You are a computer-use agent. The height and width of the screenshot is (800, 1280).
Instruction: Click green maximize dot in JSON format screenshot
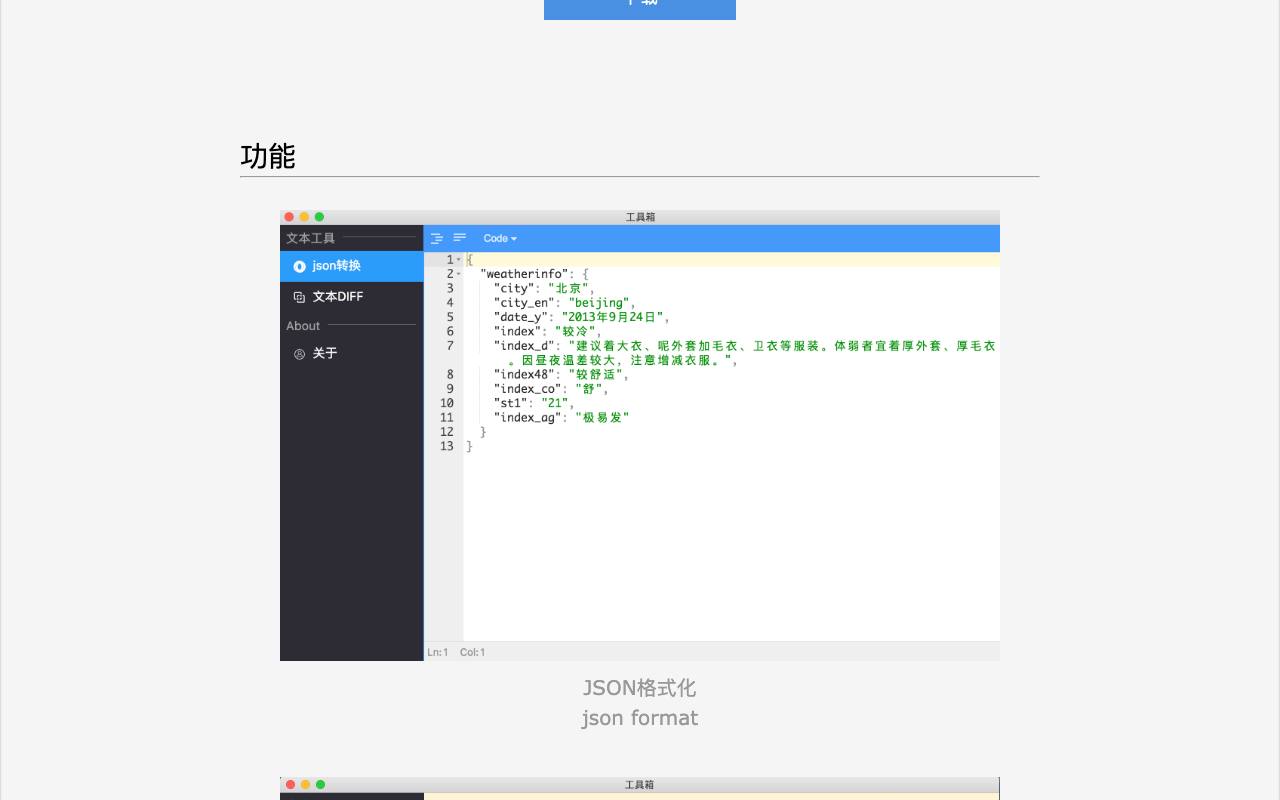click(x=319, y=217)
